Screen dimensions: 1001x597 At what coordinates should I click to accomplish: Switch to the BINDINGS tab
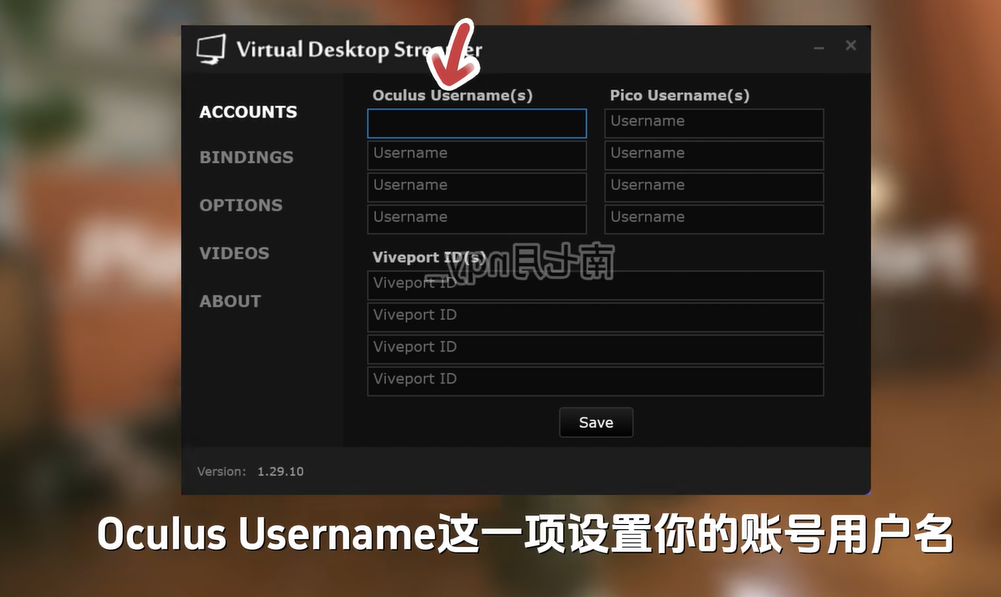[246, 157]
